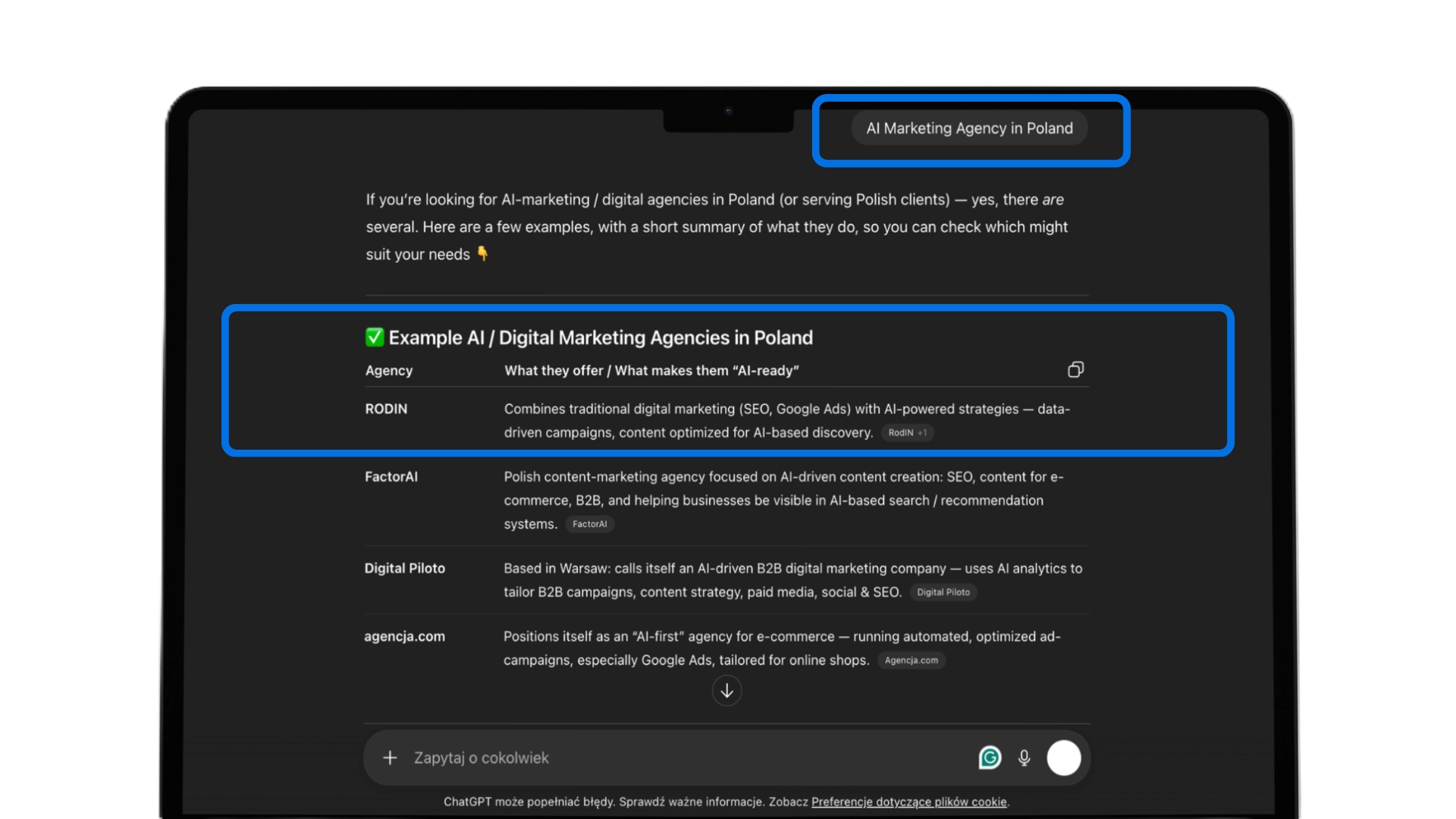The image size is (1456, 819).
Task: Click the green checkmark emoji in heading
Action: tap(375, 337)
